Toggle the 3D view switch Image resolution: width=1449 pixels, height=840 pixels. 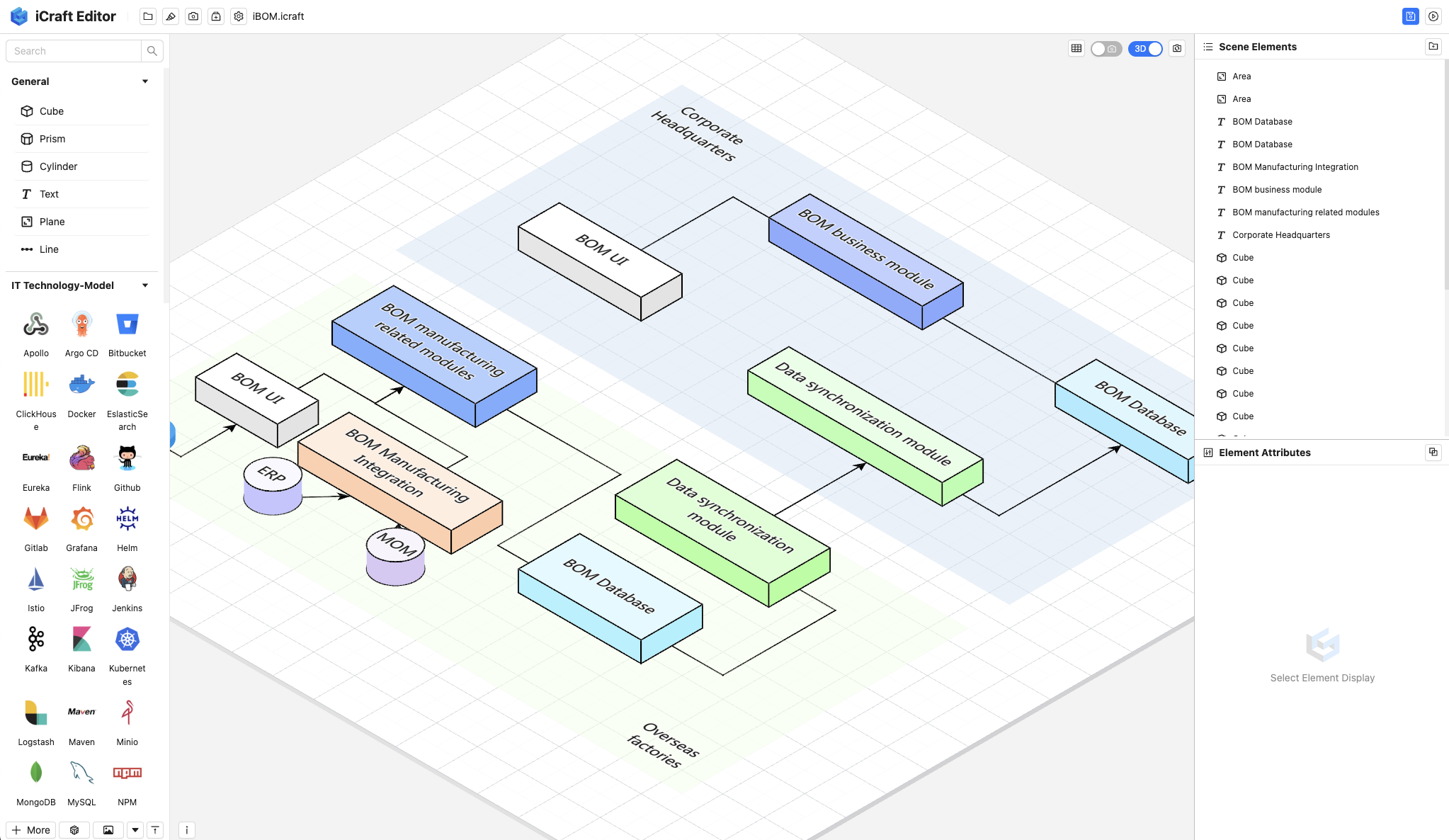1145,49
